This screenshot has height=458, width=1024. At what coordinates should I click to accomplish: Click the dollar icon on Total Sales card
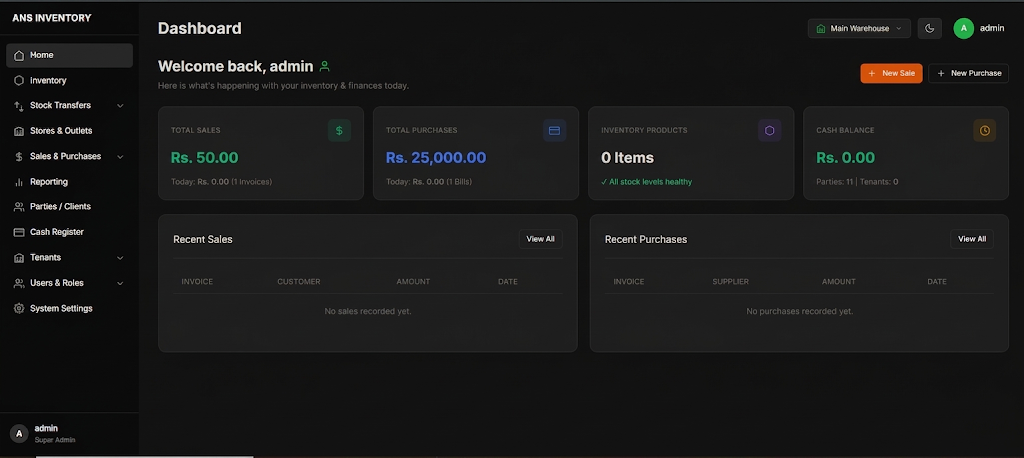pyautogui.click(x=339, y=131)
